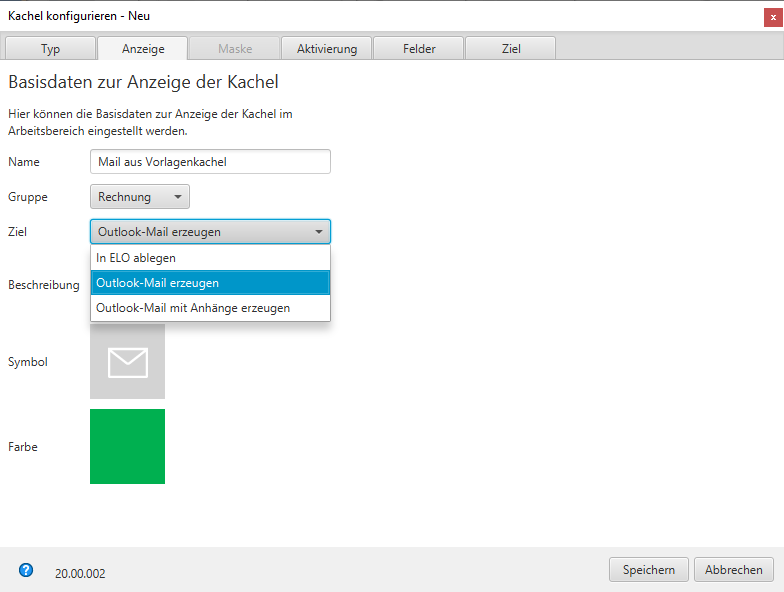
Task: Select the Anzeige tab
Action: tap(143, 48)
